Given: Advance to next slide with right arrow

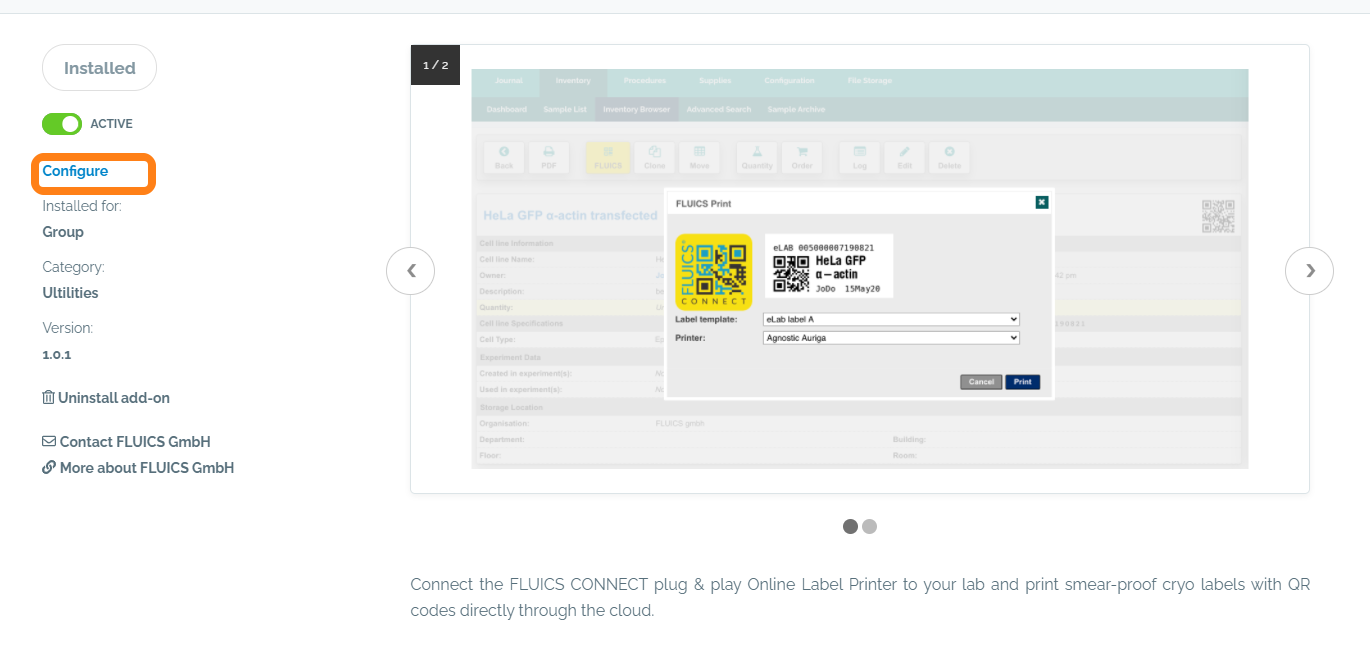Looking at the screenshot, I should pos(1309,271).
